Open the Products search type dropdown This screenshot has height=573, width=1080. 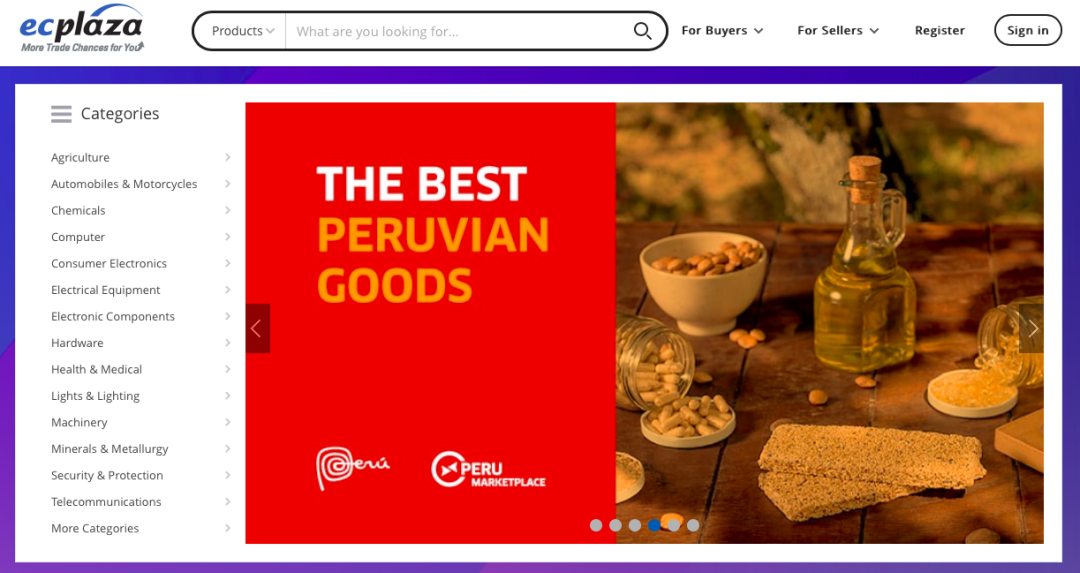(x=242, y=31)
